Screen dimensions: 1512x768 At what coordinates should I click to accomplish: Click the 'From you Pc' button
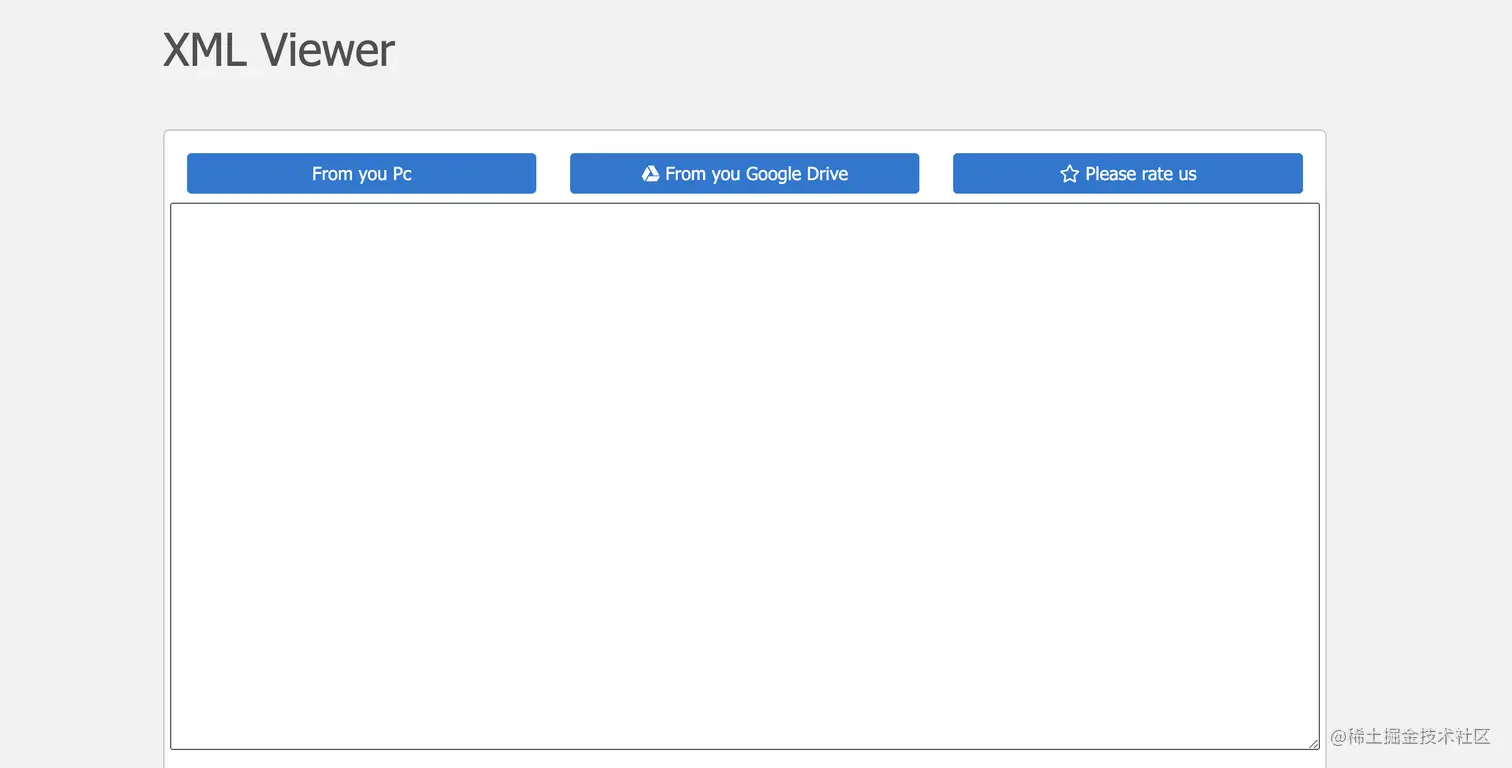(361, 173)
